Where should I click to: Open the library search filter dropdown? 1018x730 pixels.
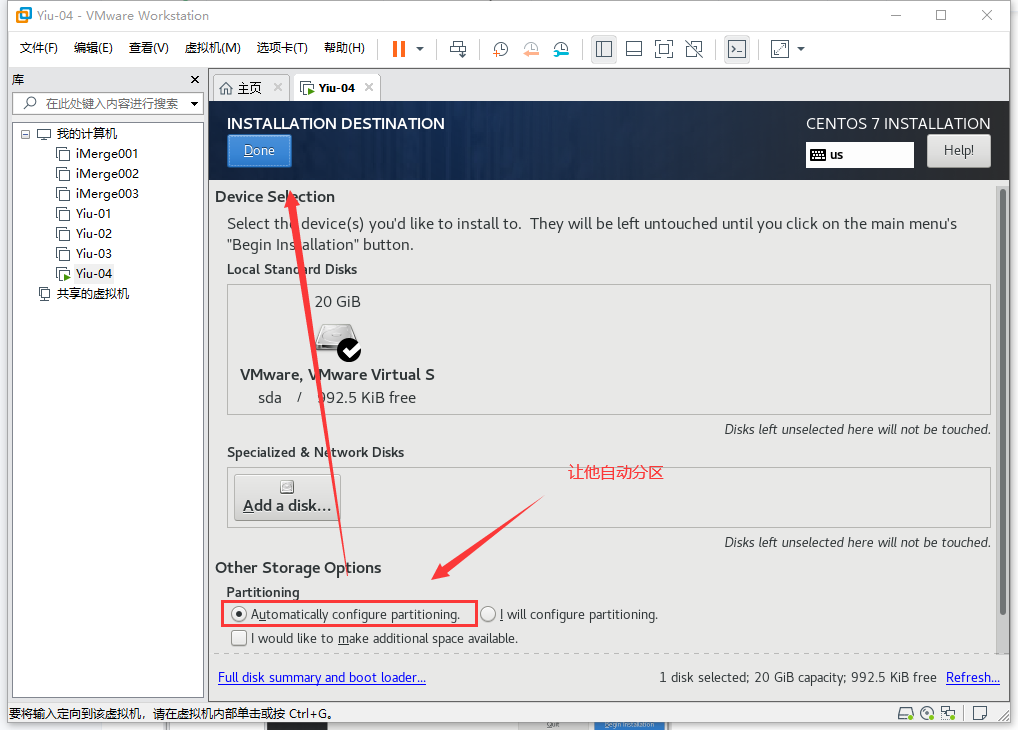tap(194, 103)
